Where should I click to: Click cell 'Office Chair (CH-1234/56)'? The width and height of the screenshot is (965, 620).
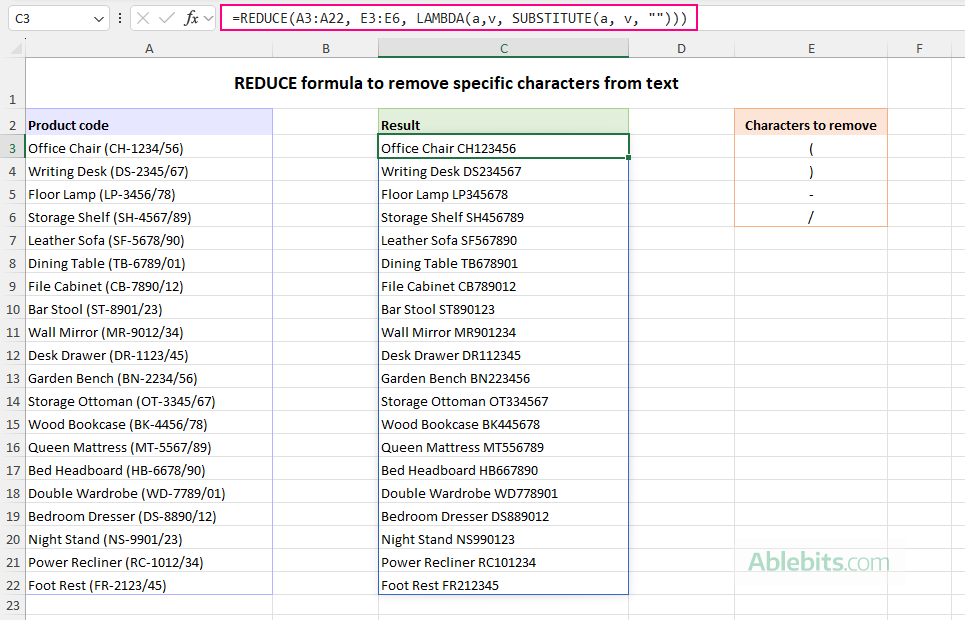[149, 148]
